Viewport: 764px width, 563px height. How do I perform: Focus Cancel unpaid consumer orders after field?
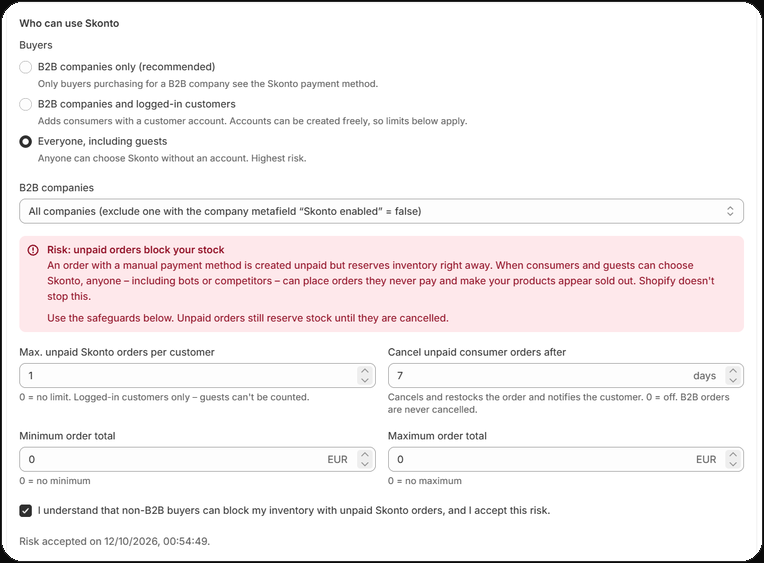(566, 376)
